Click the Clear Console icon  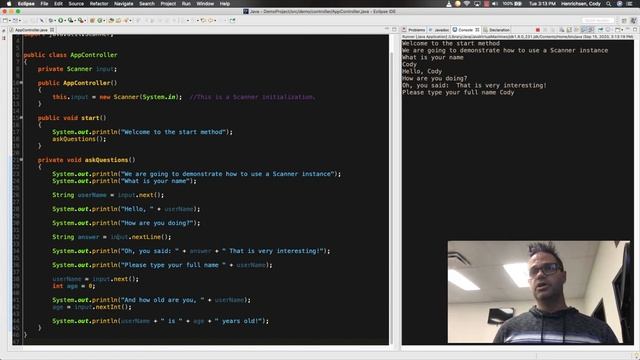tap(562, 29)
